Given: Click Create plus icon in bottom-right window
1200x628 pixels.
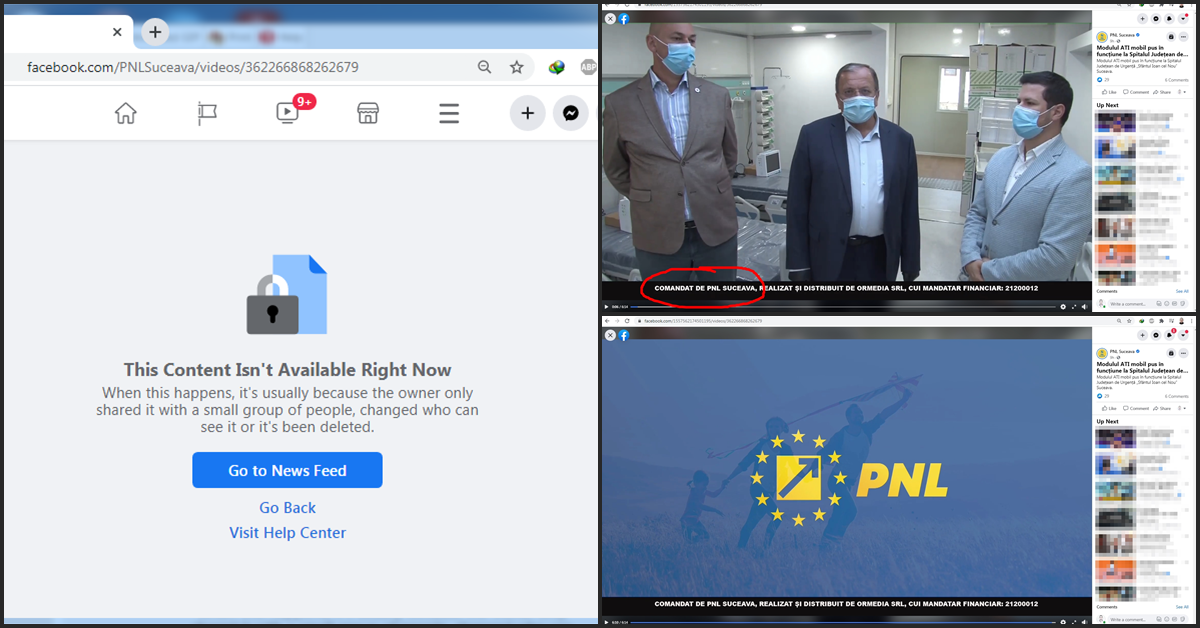Looking at the screenshot, I should (1142, 335).
